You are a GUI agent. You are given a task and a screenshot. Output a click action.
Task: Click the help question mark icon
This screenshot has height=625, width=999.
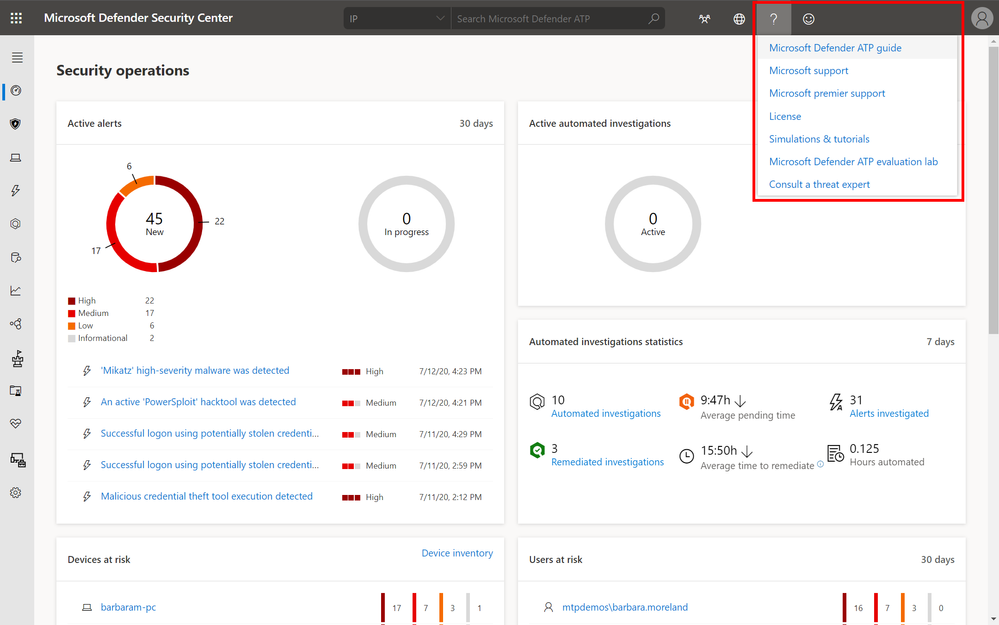tap(773, 18)
